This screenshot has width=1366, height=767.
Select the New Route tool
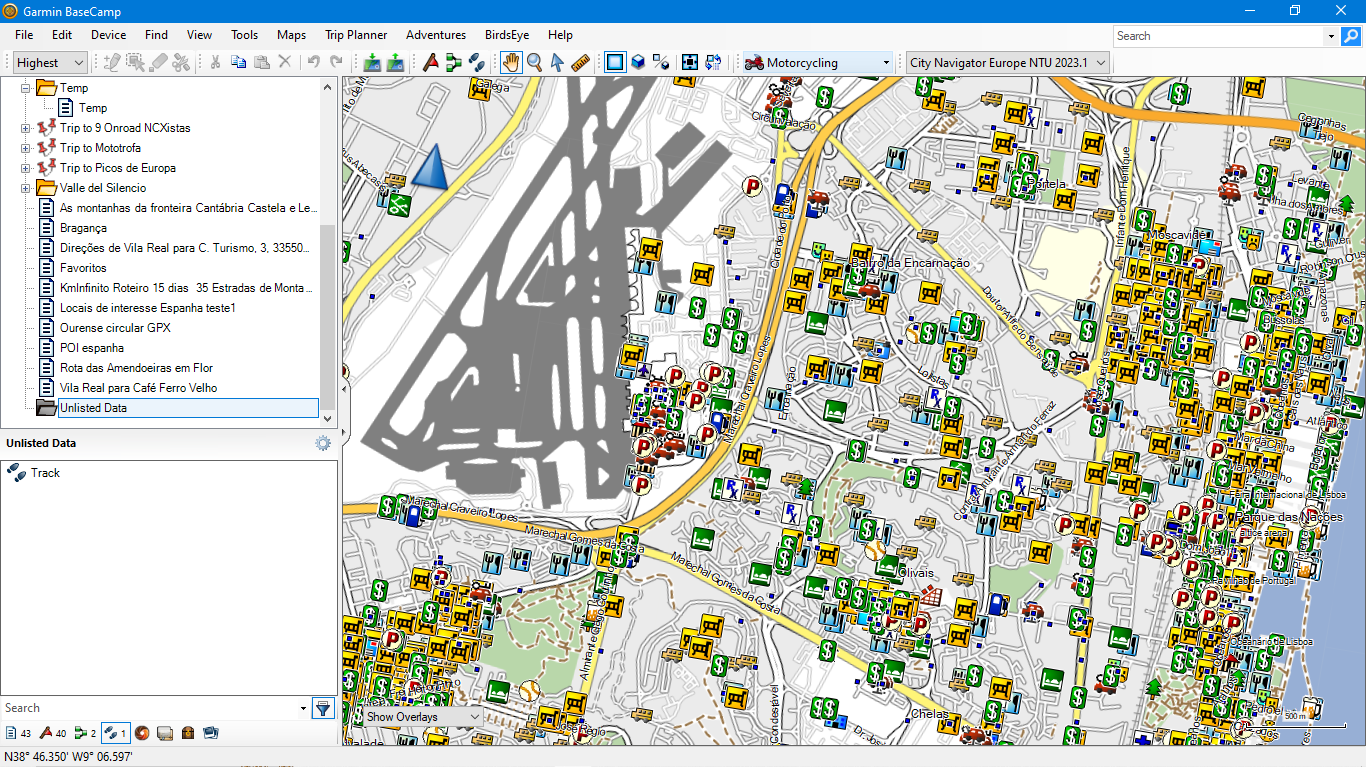[x=454, y=62]
